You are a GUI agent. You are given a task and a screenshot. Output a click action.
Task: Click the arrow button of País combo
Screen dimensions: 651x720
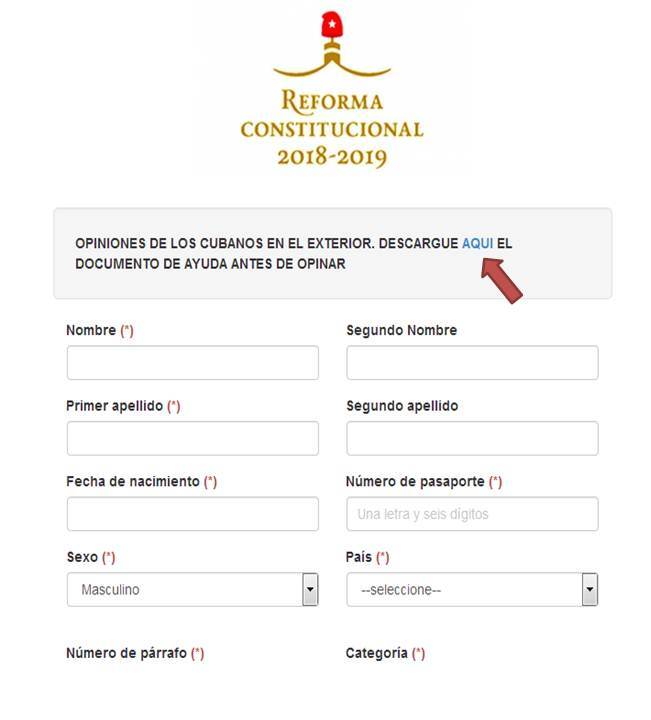pos(590,590)
